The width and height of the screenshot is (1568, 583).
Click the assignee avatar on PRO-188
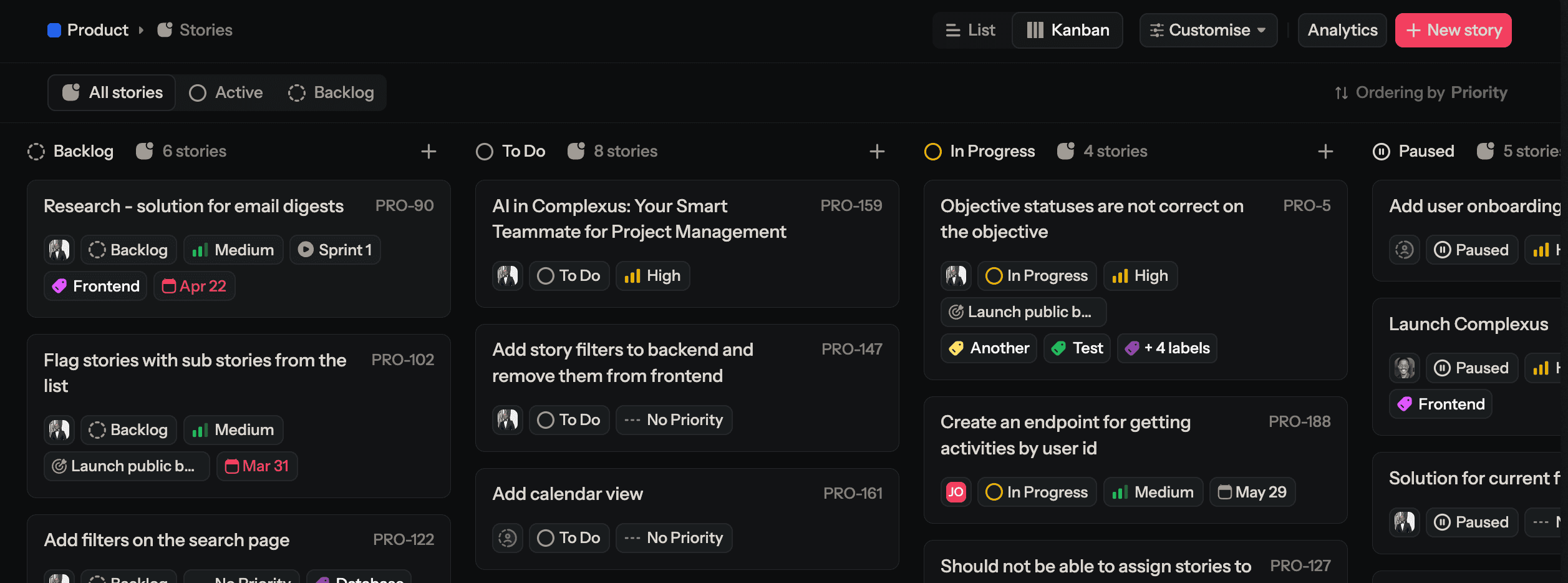pos(956,492)
